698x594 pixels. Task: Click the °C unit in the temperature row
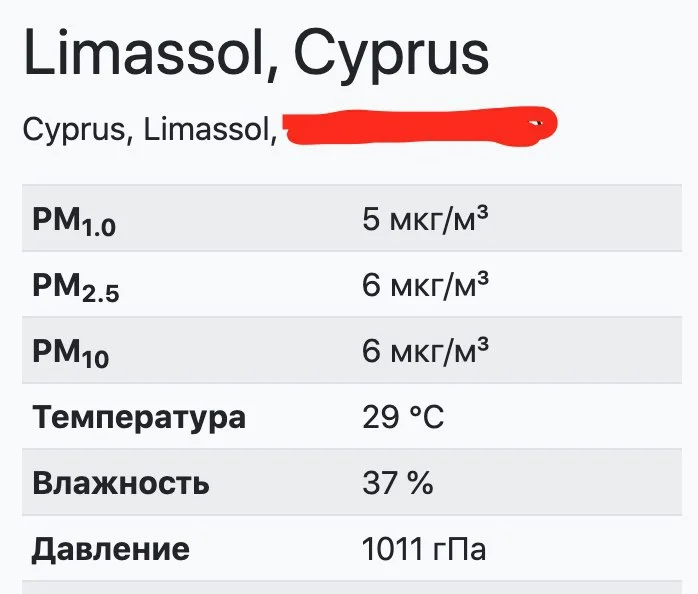(x=425, y=417)
